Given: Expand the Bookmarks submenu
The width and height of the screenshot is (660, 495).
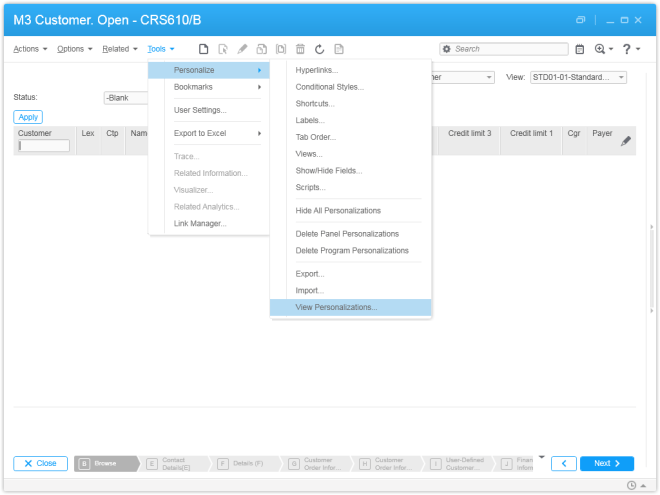Looking at the screenshot, I should coord(209,87).
